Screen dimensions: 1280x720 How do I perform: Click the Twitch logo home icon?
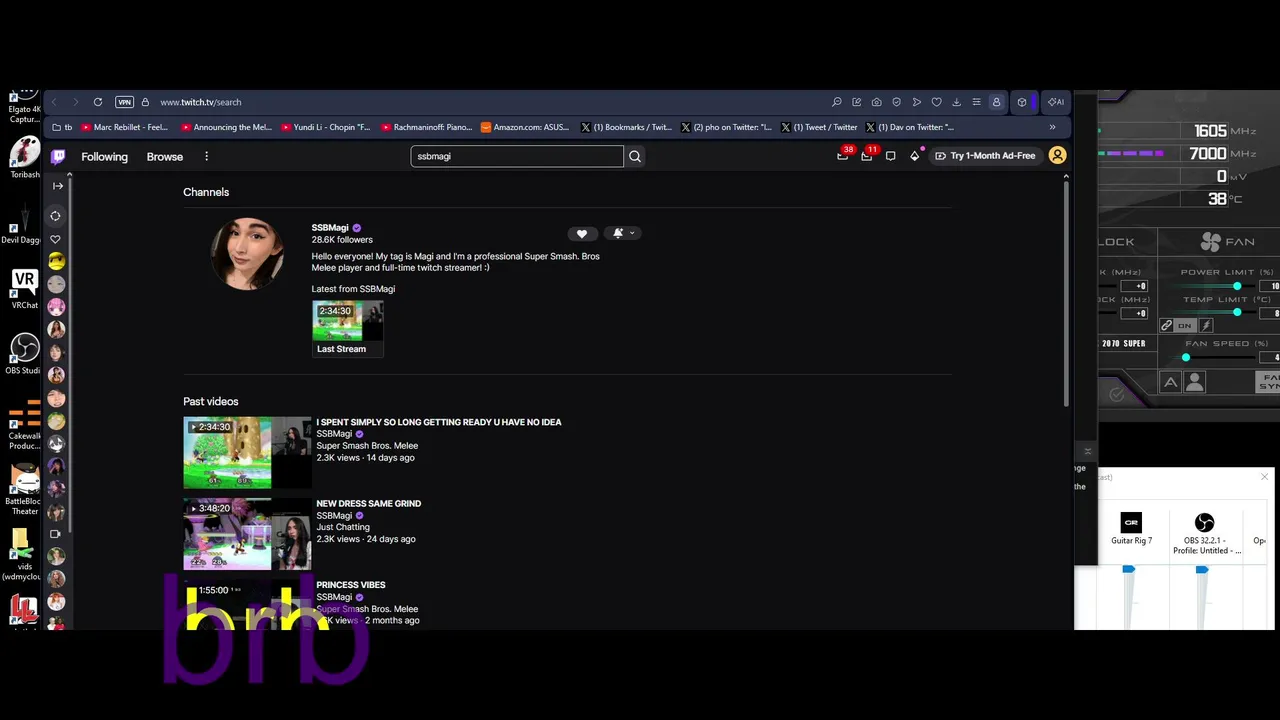point(58,156)
